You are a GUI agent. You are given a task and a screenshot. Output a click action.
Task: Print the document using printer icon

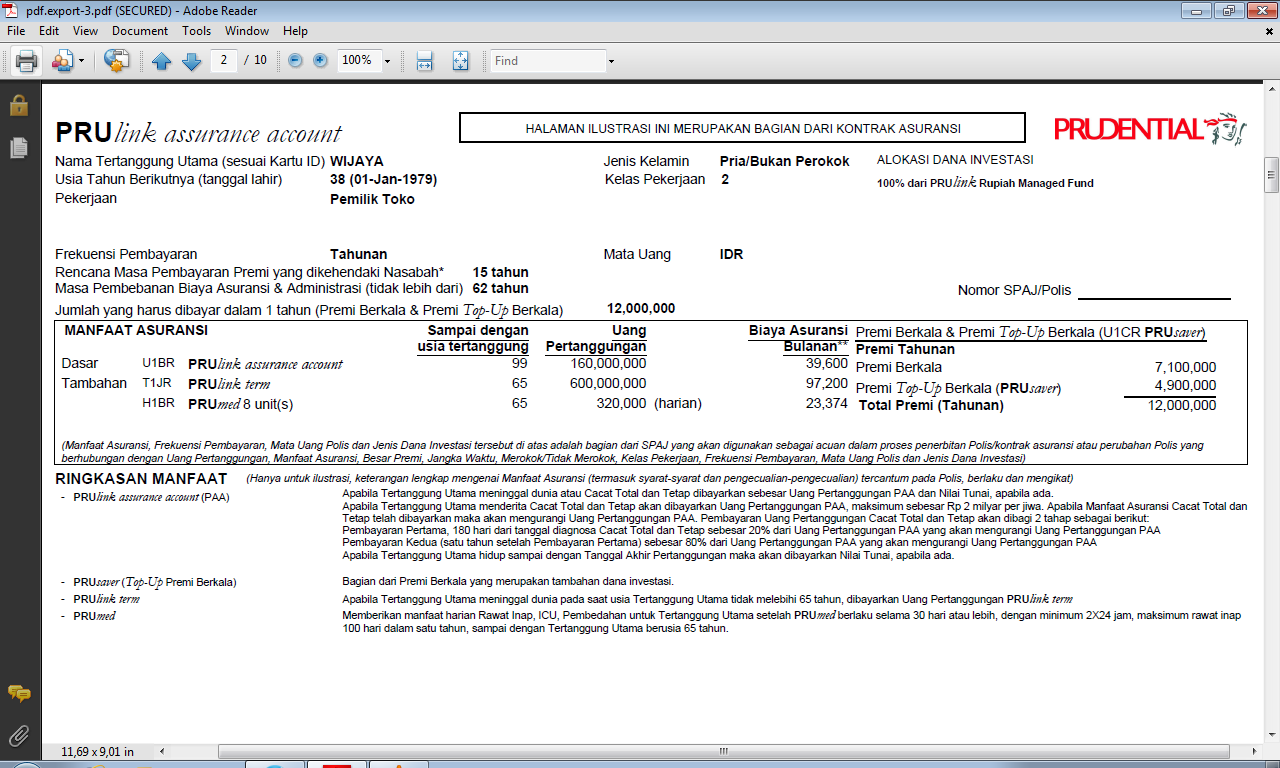pyautogui.click(x=26, y=61)
